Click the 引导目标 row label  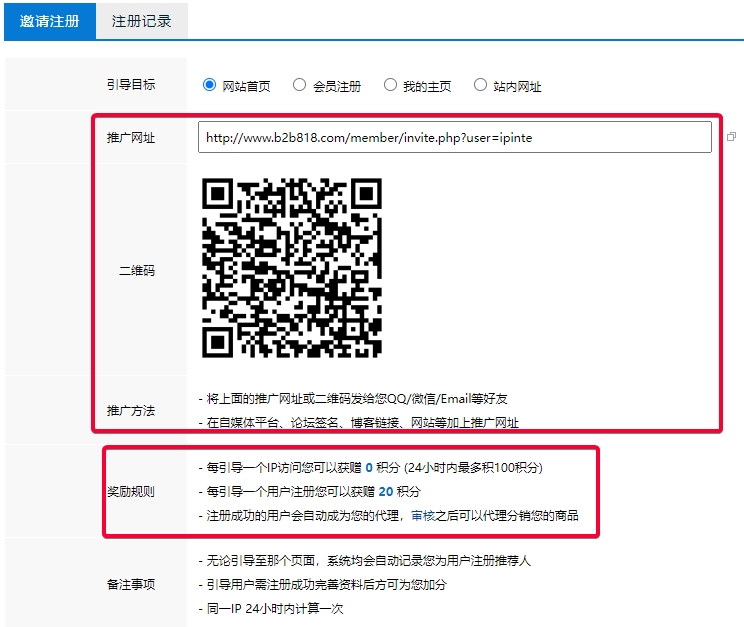[x=131, y=85]
